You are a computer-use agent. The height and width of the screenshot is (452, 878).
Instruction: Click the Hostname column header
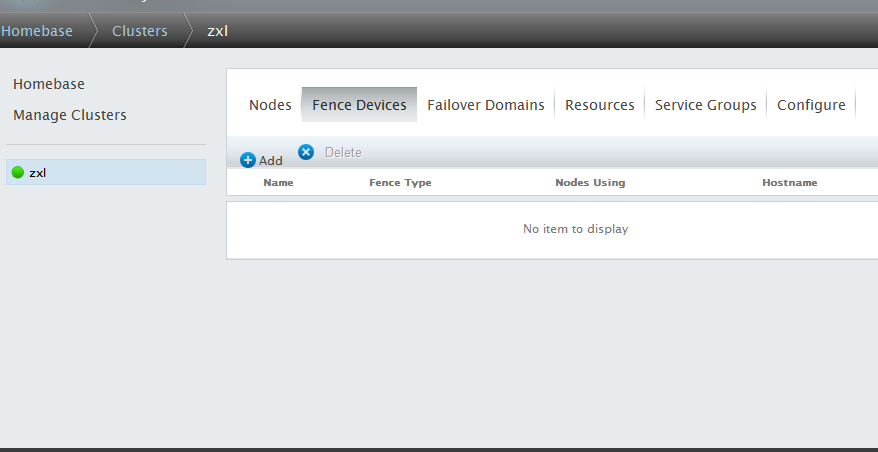coord(790,183)
